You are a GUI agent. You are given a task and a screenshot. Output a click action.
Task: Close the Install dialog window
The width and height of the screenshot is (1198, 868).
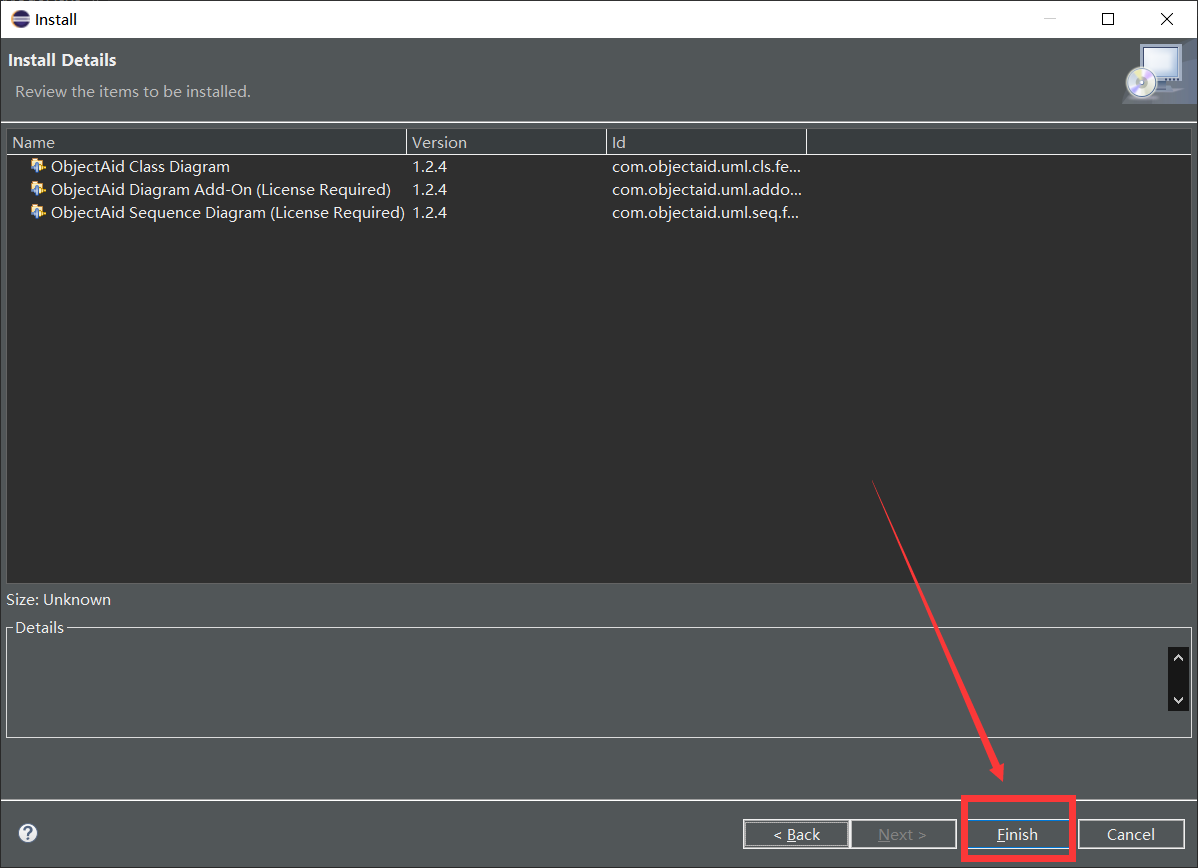1167,19
